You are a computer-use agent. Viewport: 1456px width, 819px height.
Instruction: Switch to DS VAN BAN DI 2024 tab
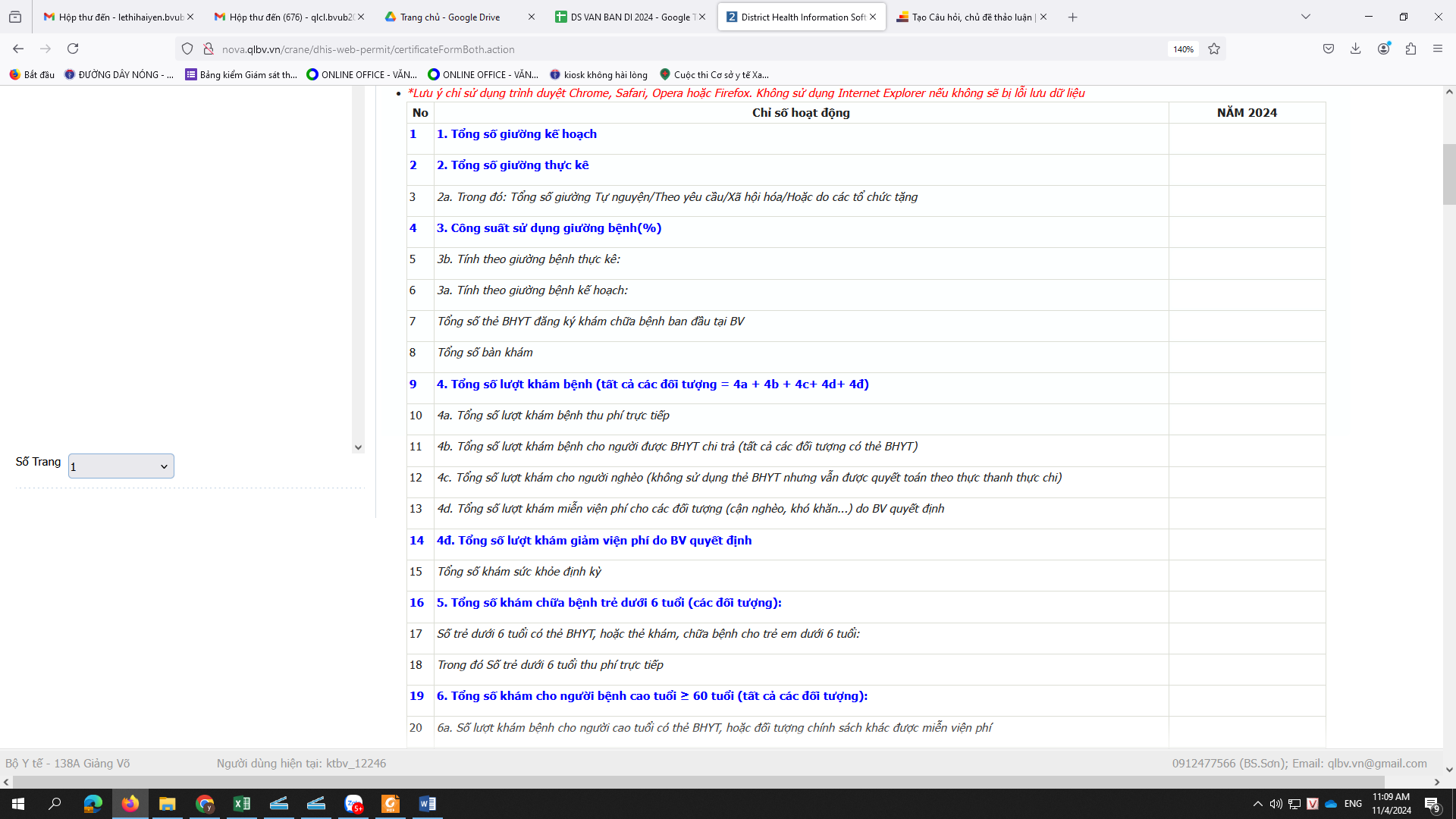pos(622,17)
